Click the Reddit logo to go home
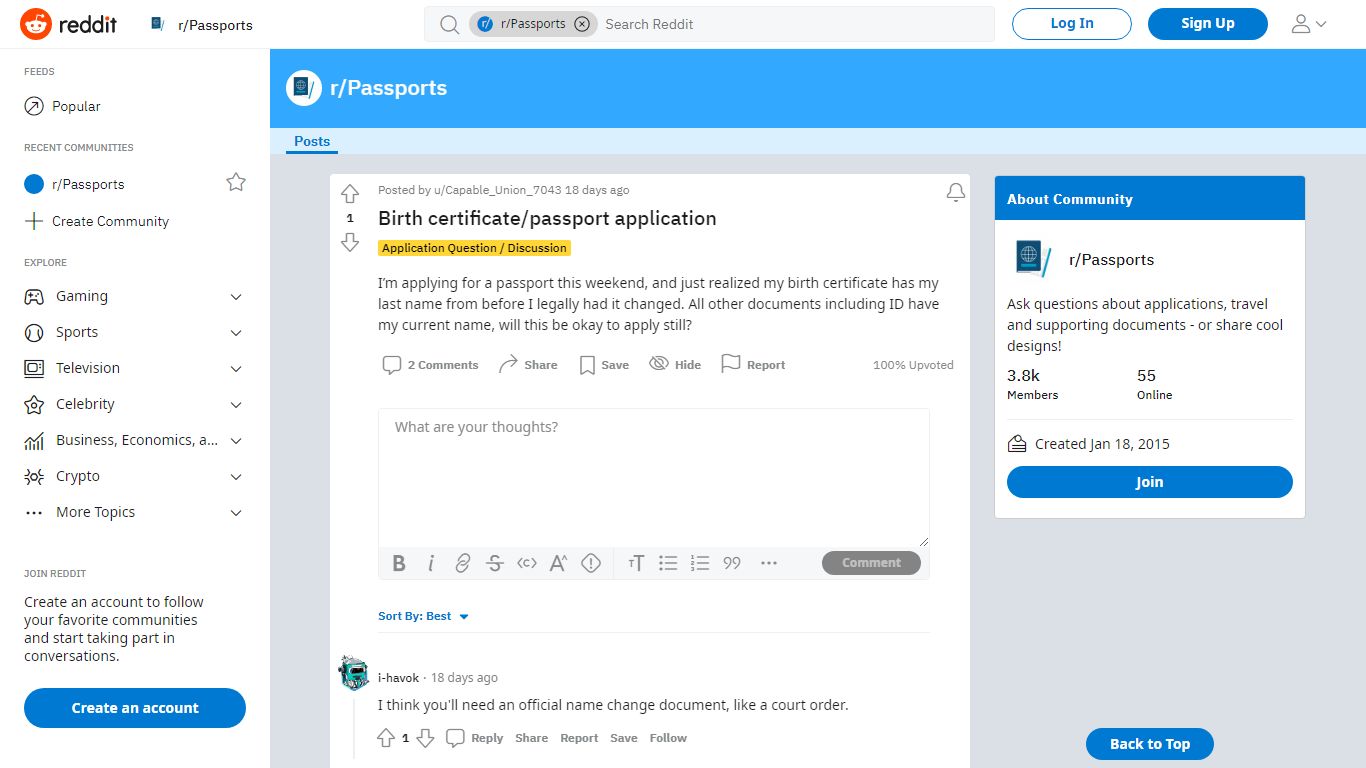This screenshot has height=768, width=1366. 69,24
